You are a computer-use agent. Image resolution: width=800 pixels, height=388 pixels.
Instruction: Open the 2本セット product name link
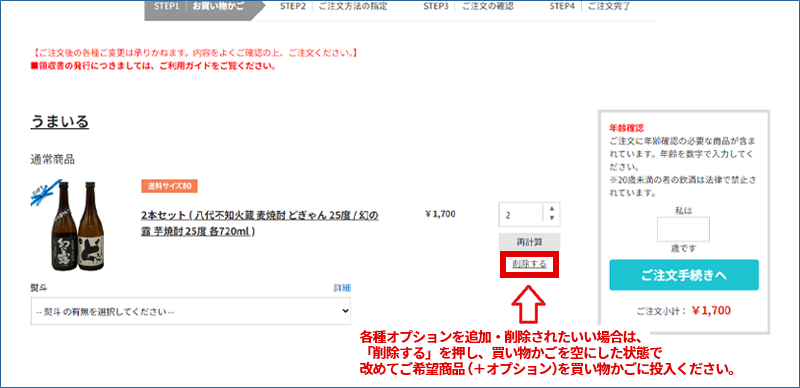coord(260,223)
